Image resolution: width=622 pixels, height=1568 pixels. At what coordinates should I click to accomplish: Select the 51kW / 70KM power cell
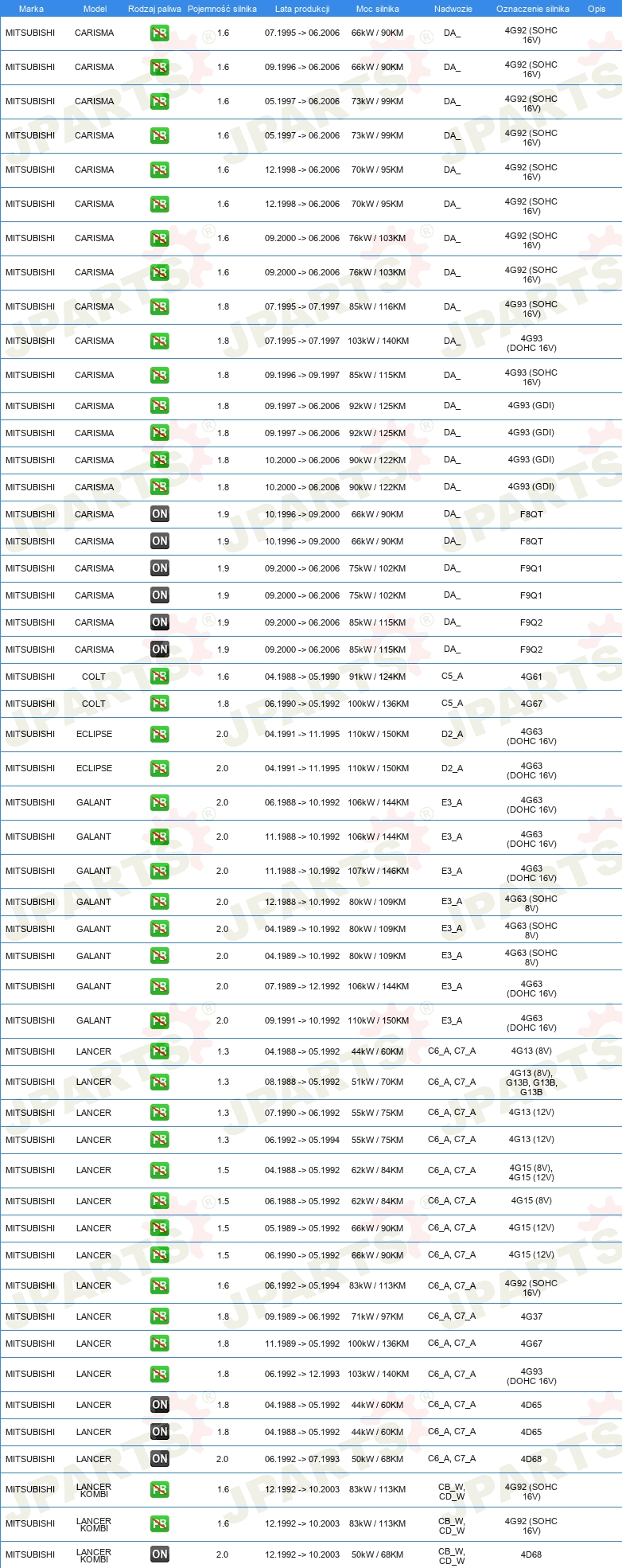tap(378, 1082)
